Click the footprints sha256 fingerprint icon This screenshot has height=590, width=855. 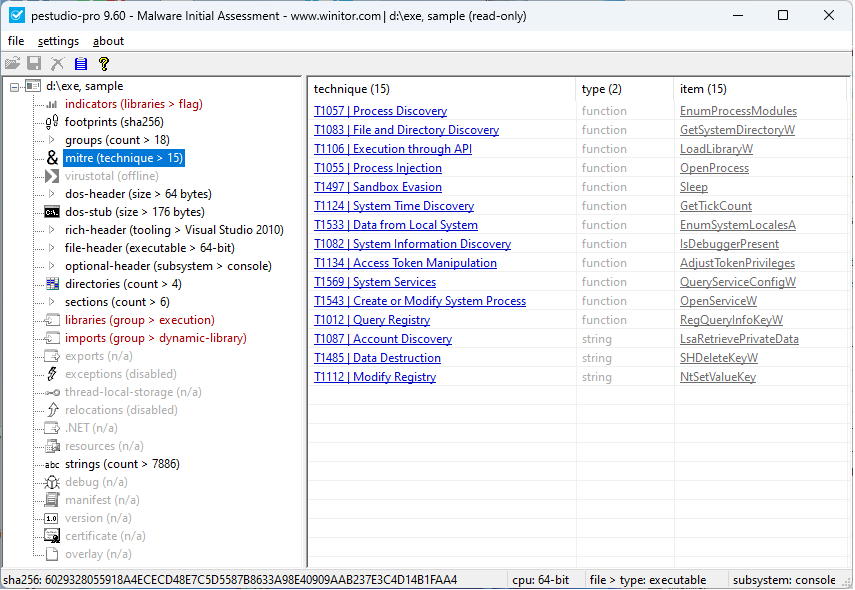tap(51, 122)
